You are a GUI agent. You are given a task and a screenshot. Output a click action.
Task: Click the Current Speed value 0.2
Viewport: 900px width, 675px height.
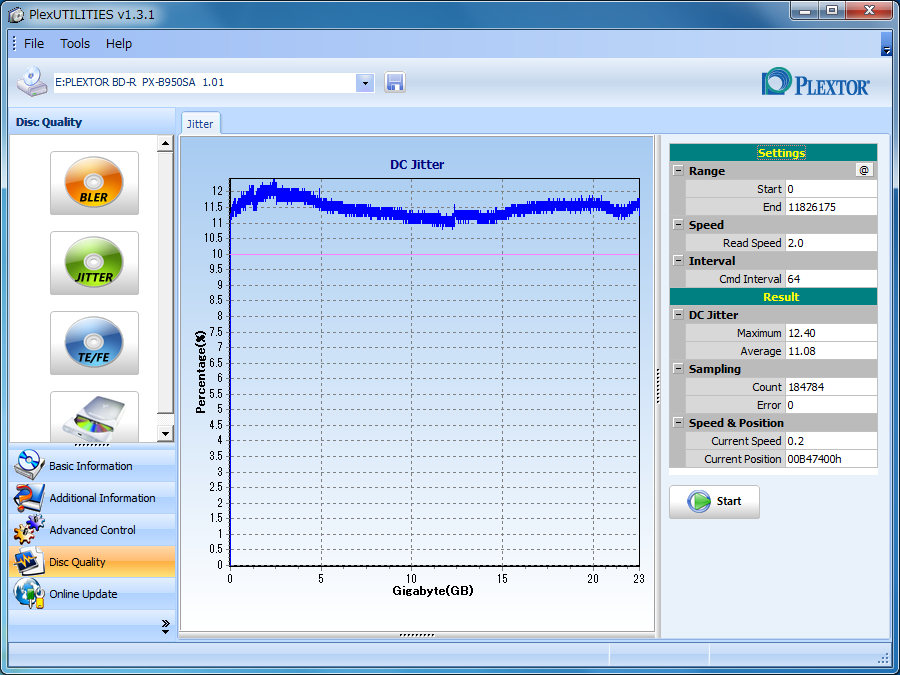[831, 441]
